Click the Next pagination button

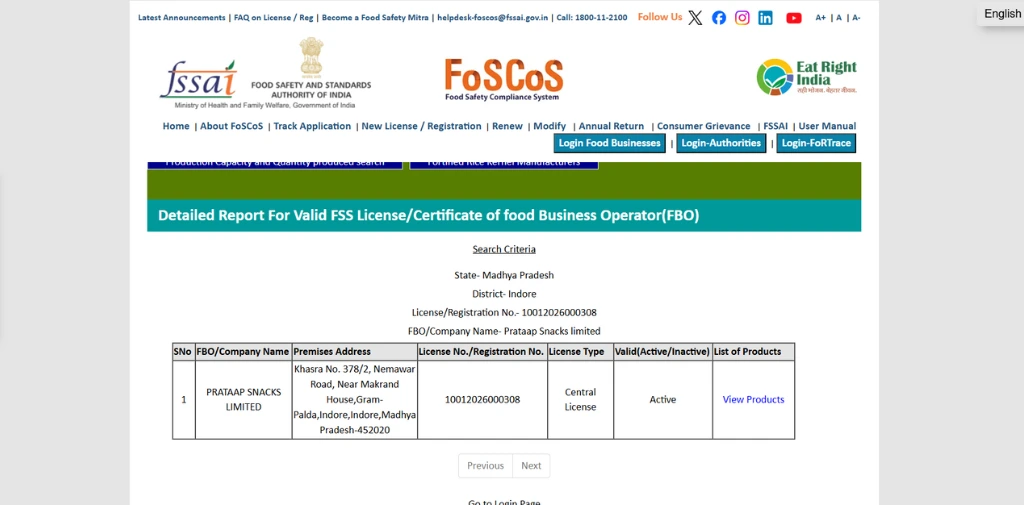tap(531, 465)
